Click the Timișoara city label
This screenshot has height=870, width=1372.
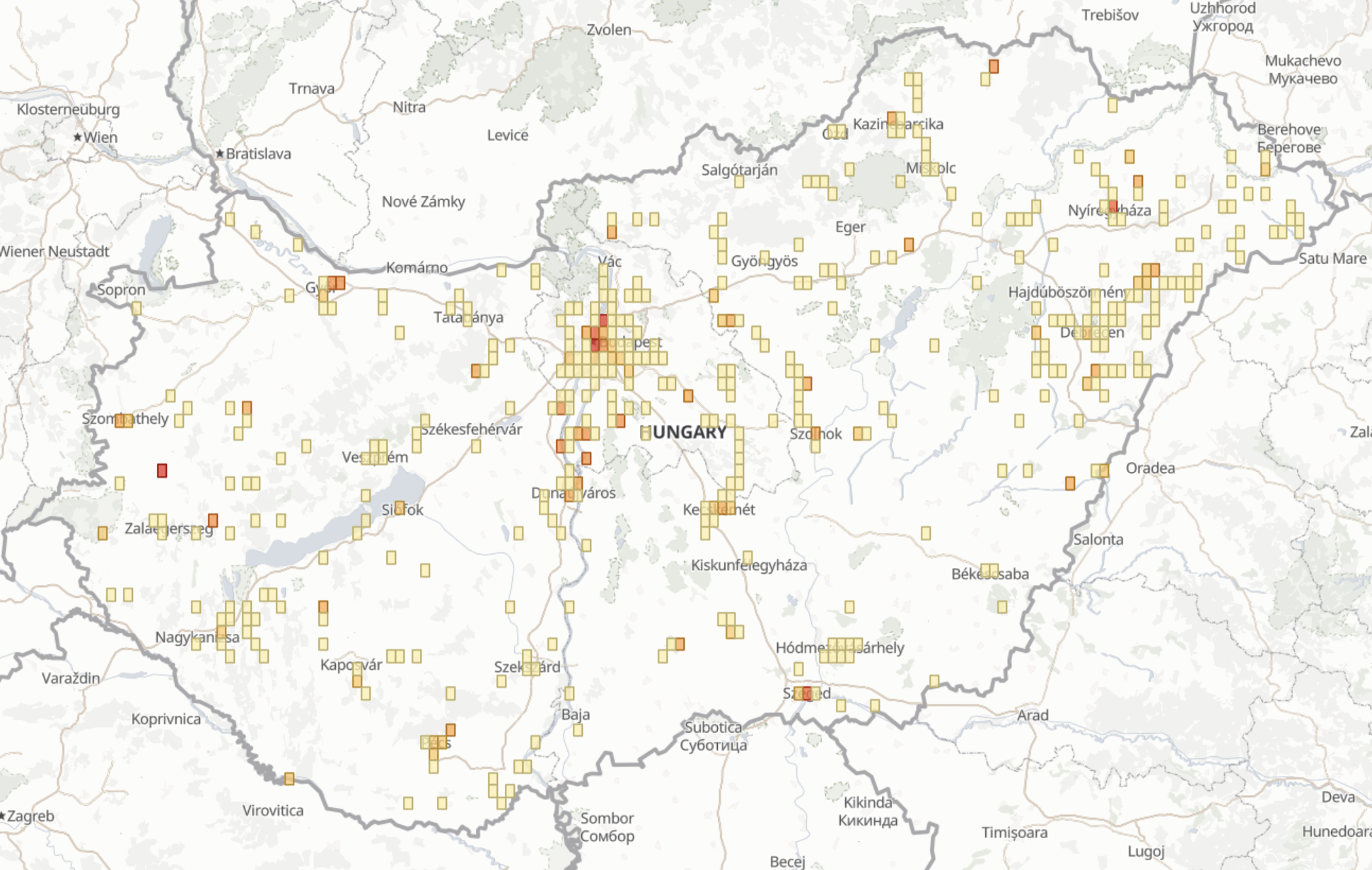[x=1014, y=833]
